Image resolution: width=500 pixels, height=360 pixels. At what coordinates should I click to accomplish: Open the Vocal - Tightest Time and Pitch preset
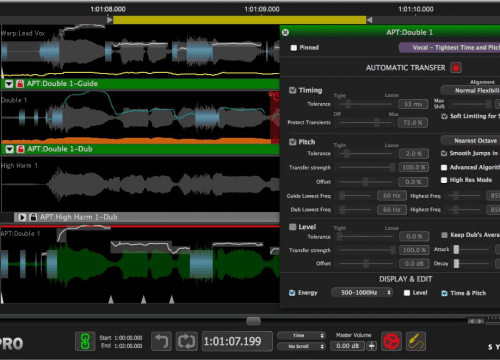tap(449, 48)
